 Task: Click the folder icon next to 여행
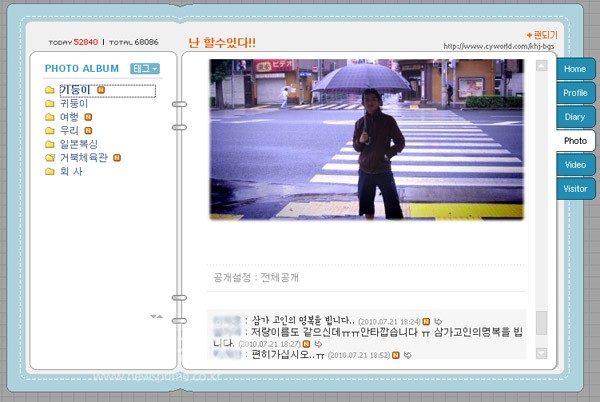pyautogui.click(x=50, y=117)
